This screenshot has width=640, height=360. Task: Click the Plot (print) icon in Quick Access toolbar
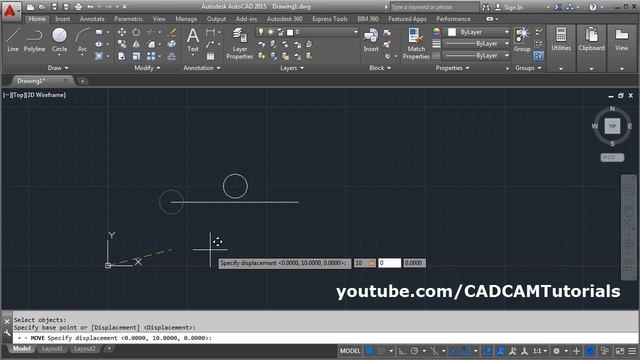tap(78, 7)
